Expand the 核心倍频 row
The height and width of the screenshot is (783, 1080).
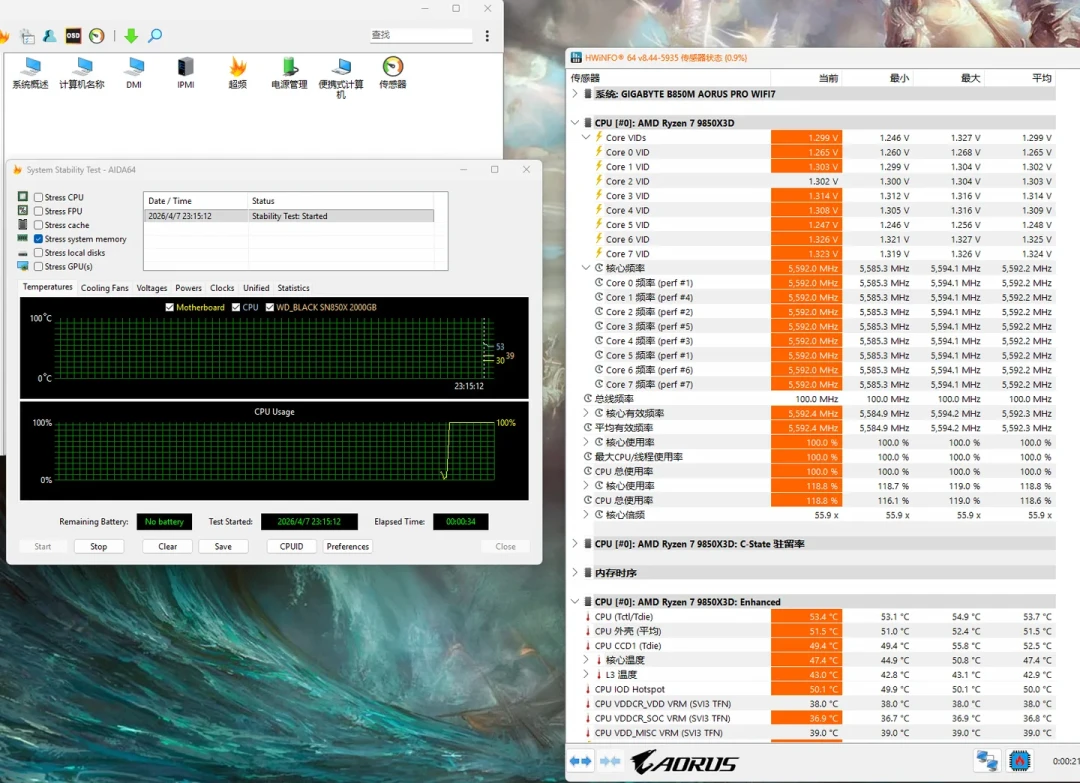pyautogui.click(x=586, y=514)
